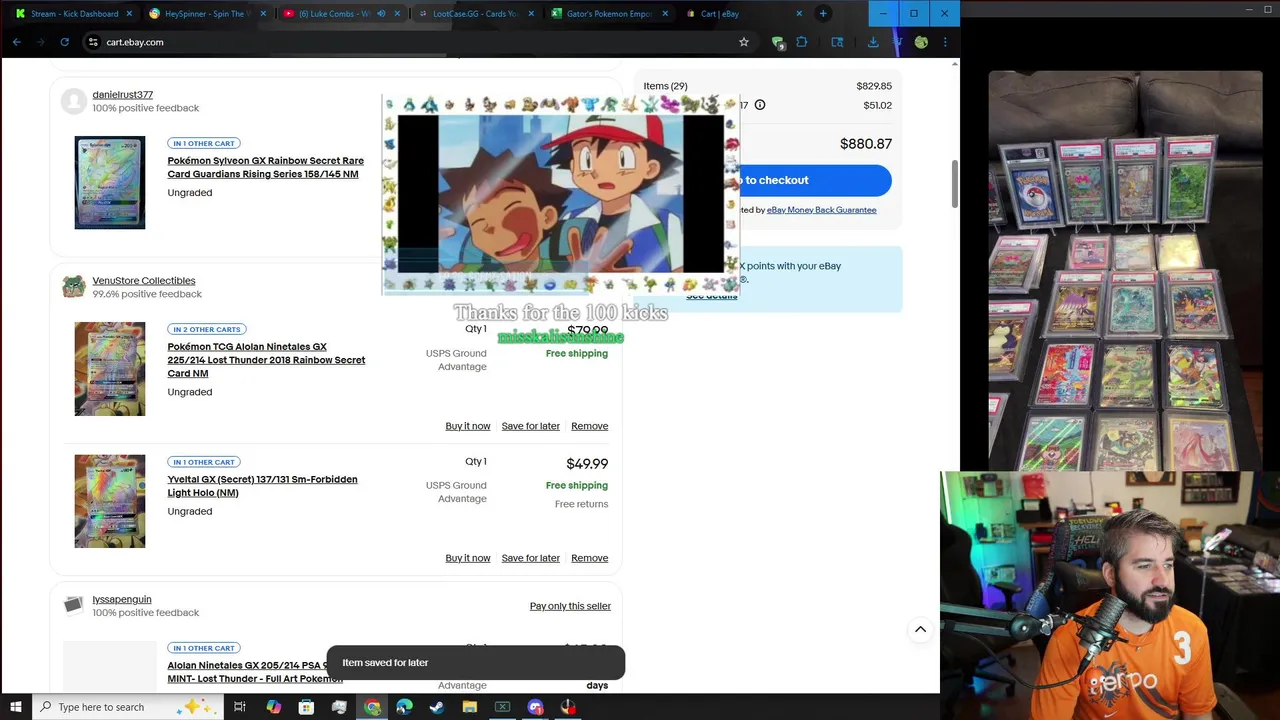
Task: Switch to Luke Combs YouTube tab
Action: (340, 14)
